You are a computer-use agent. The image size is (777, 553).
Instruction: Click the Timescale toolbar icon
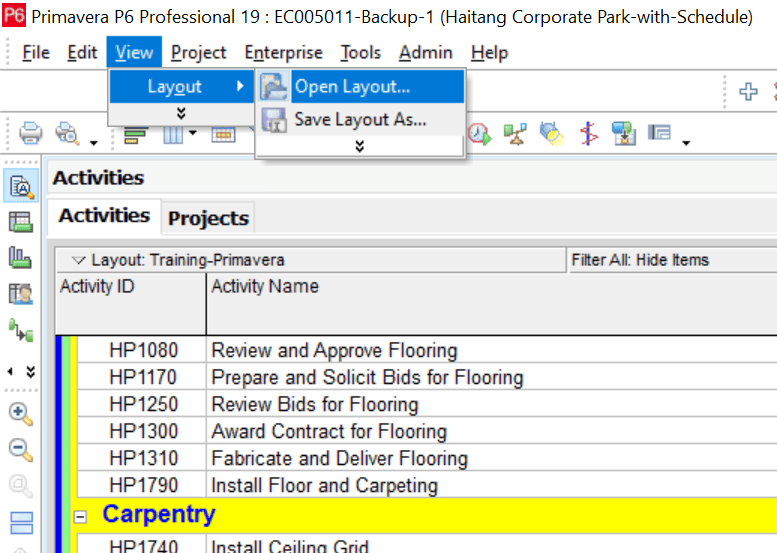click(x=223, y=134)
